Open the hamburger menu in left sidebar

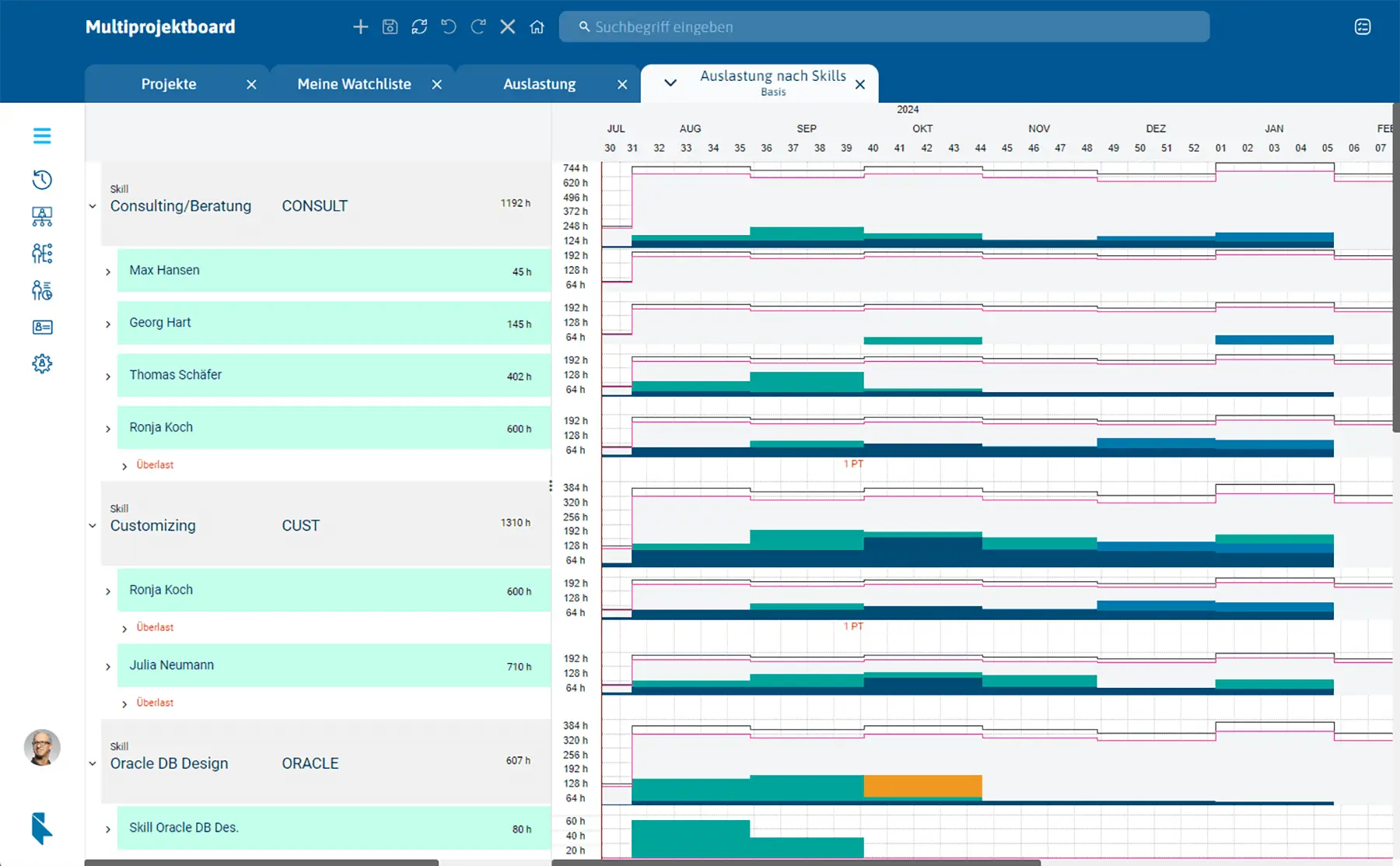coord(42,136)
